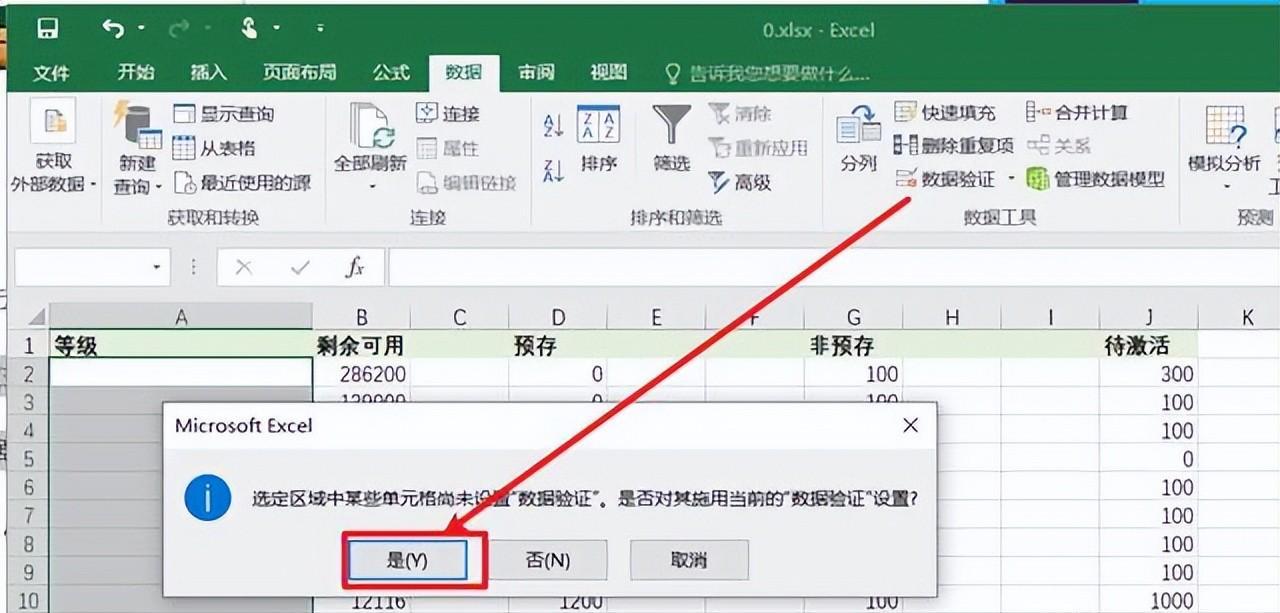The image size is (1280, 613).
Task: Open the Undo history dropdown arrow
Action: tap(140, 29)
